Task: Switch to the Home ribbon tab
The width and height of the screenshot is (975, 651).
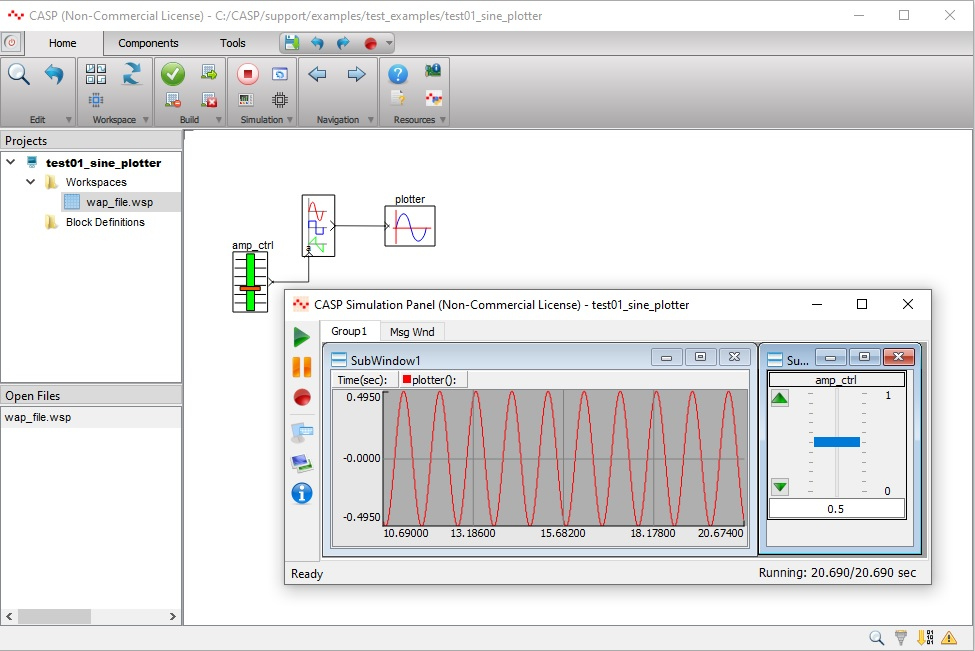Action: [63, 43]
